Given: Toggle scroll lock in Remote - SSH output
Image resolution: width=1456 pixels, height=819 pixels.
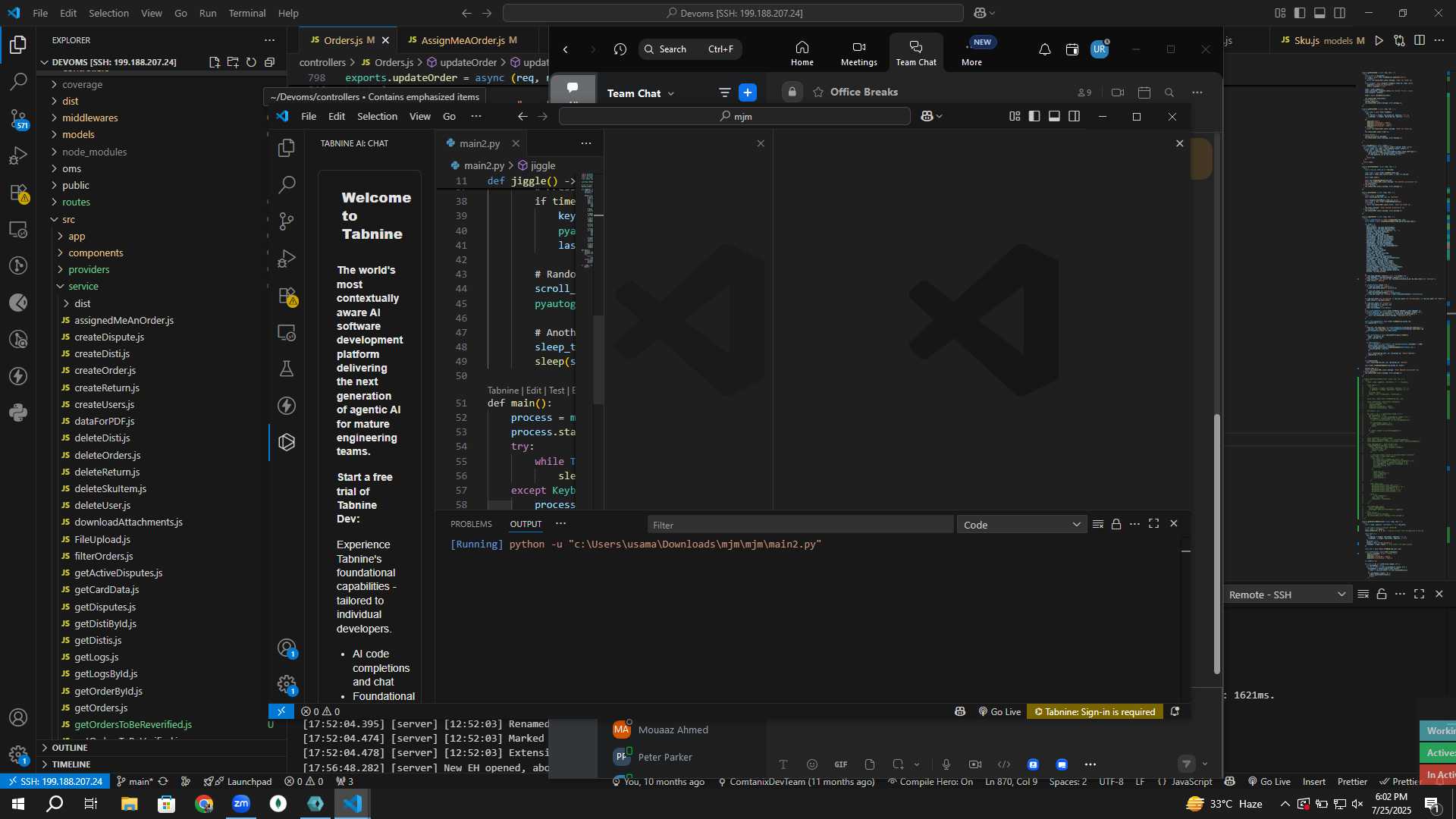Looking at the screenshot, I should [x=1382, y=595].
